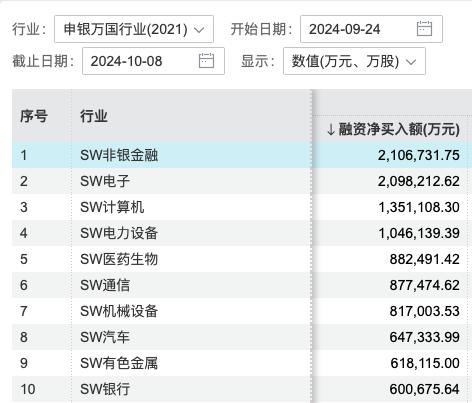472x403 pixels.
Task: Expand the 申银万国行业(2021) industry dropdown
Action: click(134, 29)
